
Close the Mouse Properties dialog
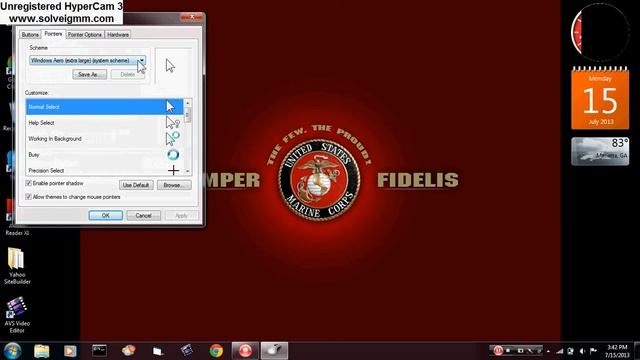pos(191,17)
